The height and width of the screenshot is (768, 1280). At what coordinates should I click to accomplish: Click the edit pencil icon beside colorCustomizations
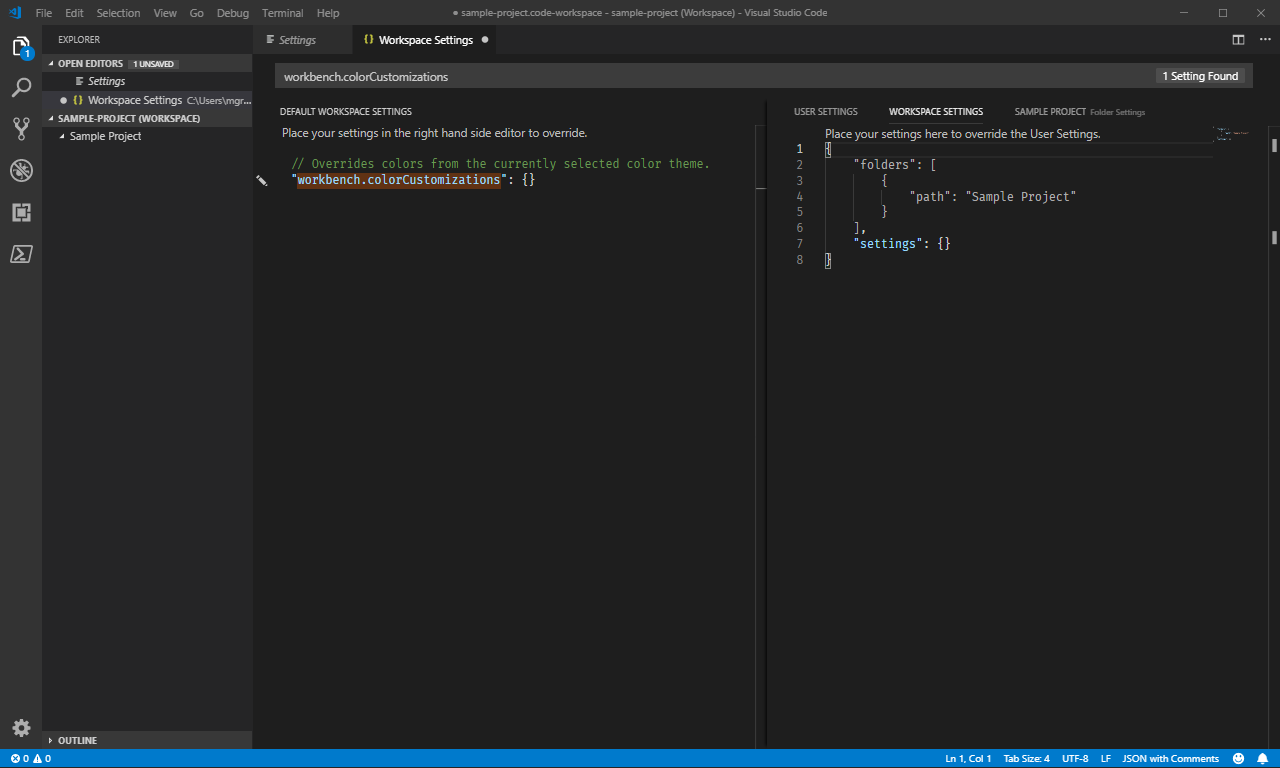pos(262,180)
